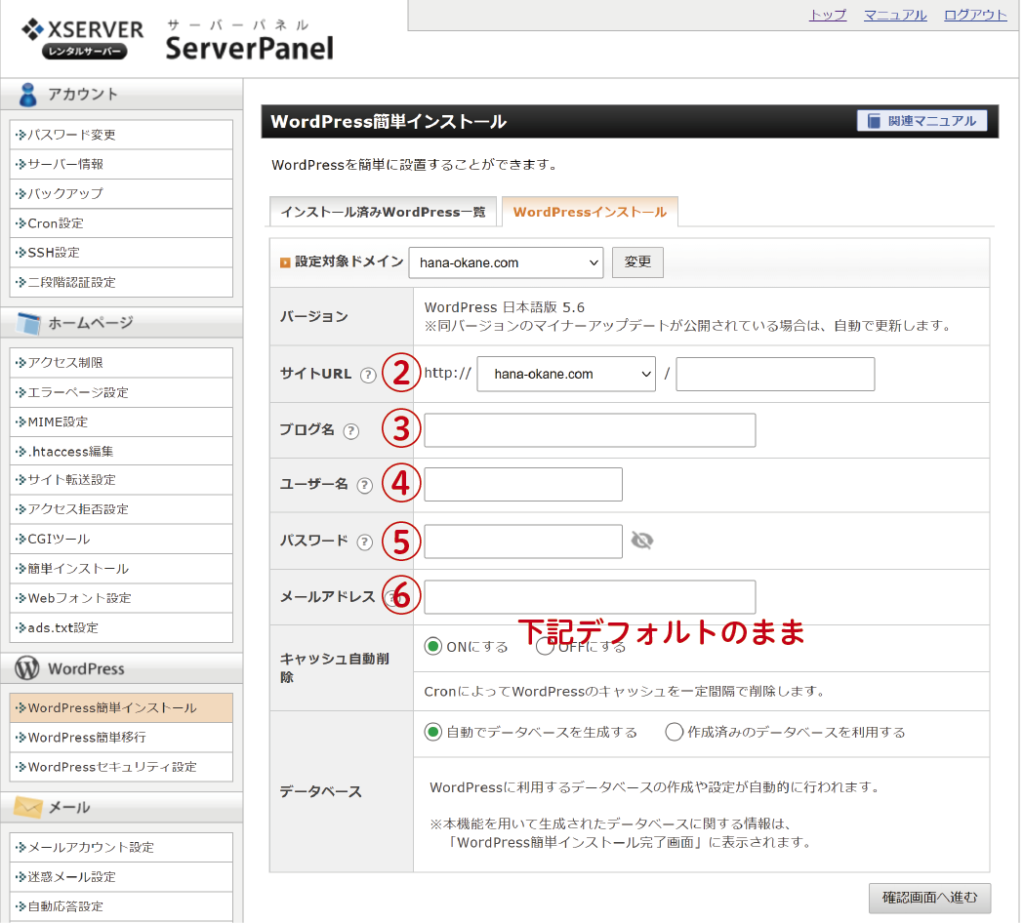Screen dimensions: 1024x923
Task: Select 作成済みのデータベースを利用する radio option
Action: coord(673,732)
